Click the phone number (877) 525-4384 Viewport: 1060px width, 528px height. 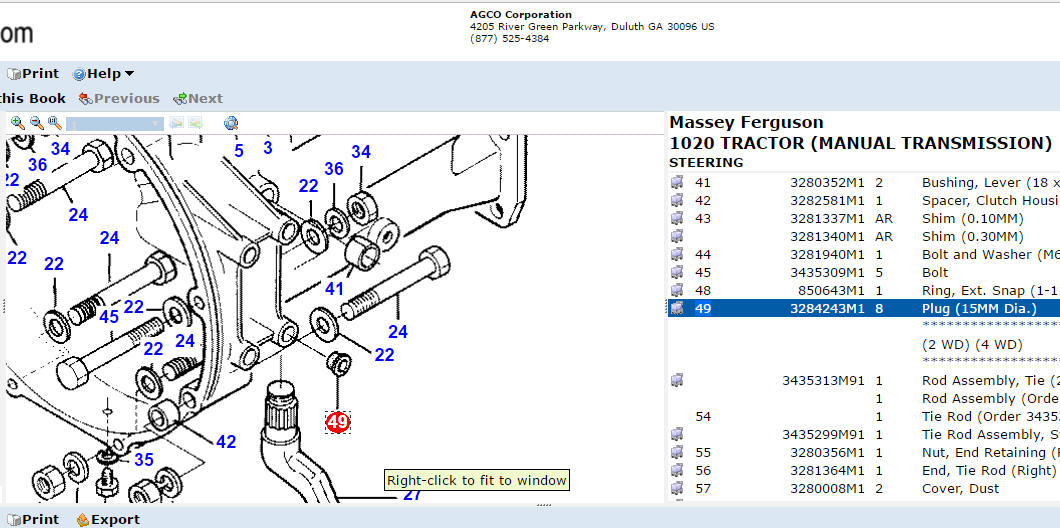510,39
